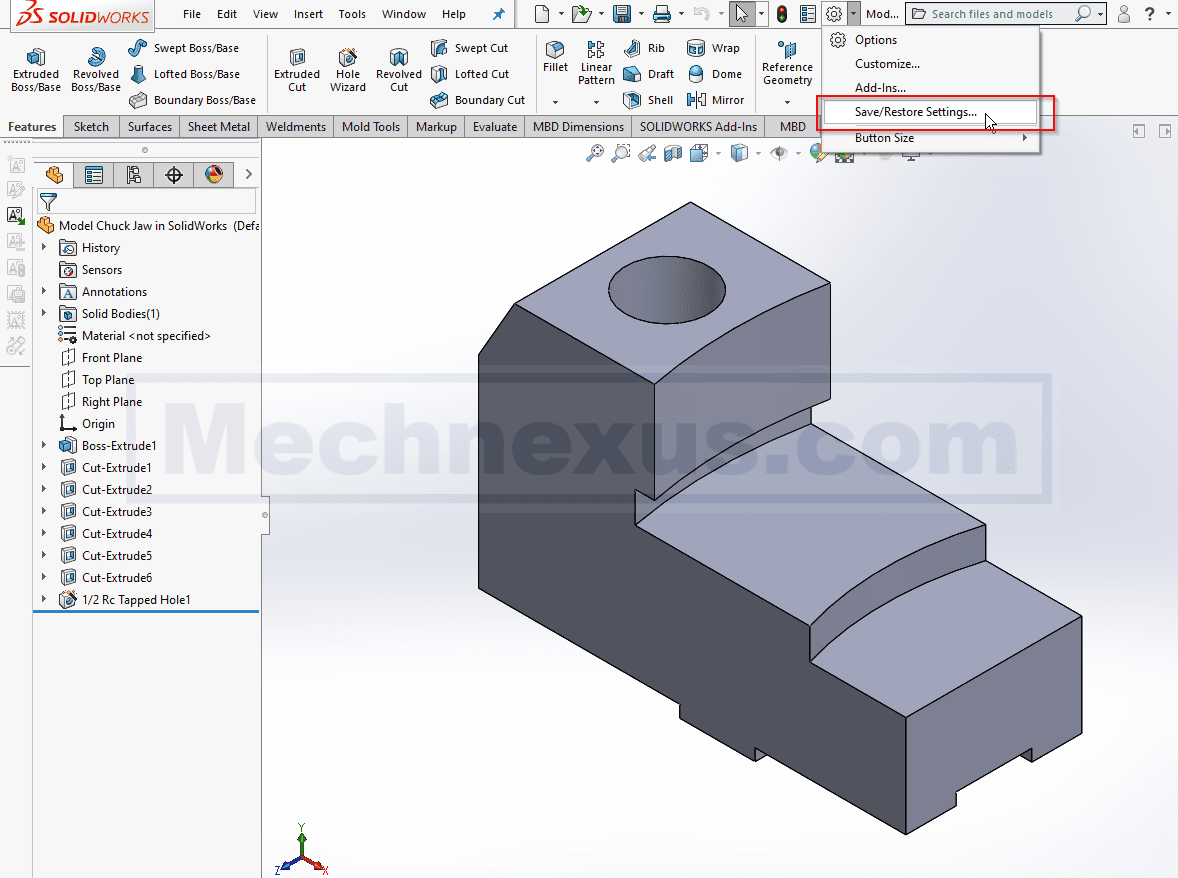The width and height of the screenshot is (1178, 878).
Task: Choose Save/Restore Settings from the menu
Action: coord(915,112)
